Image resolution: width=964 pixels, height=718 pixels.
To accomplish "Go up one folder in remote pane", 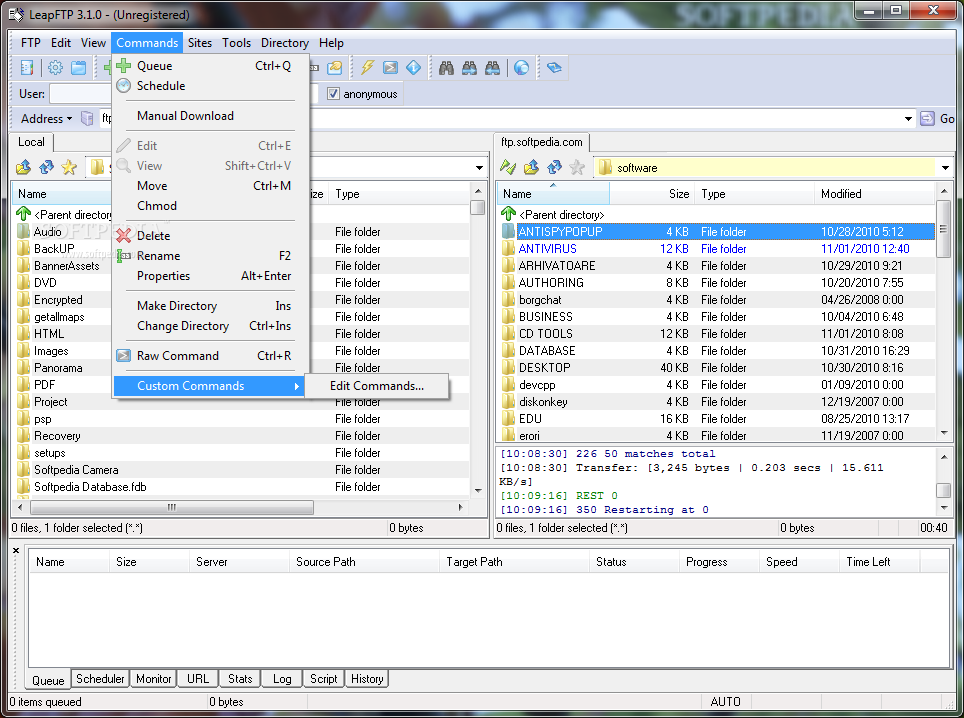I will pos(531,168).
